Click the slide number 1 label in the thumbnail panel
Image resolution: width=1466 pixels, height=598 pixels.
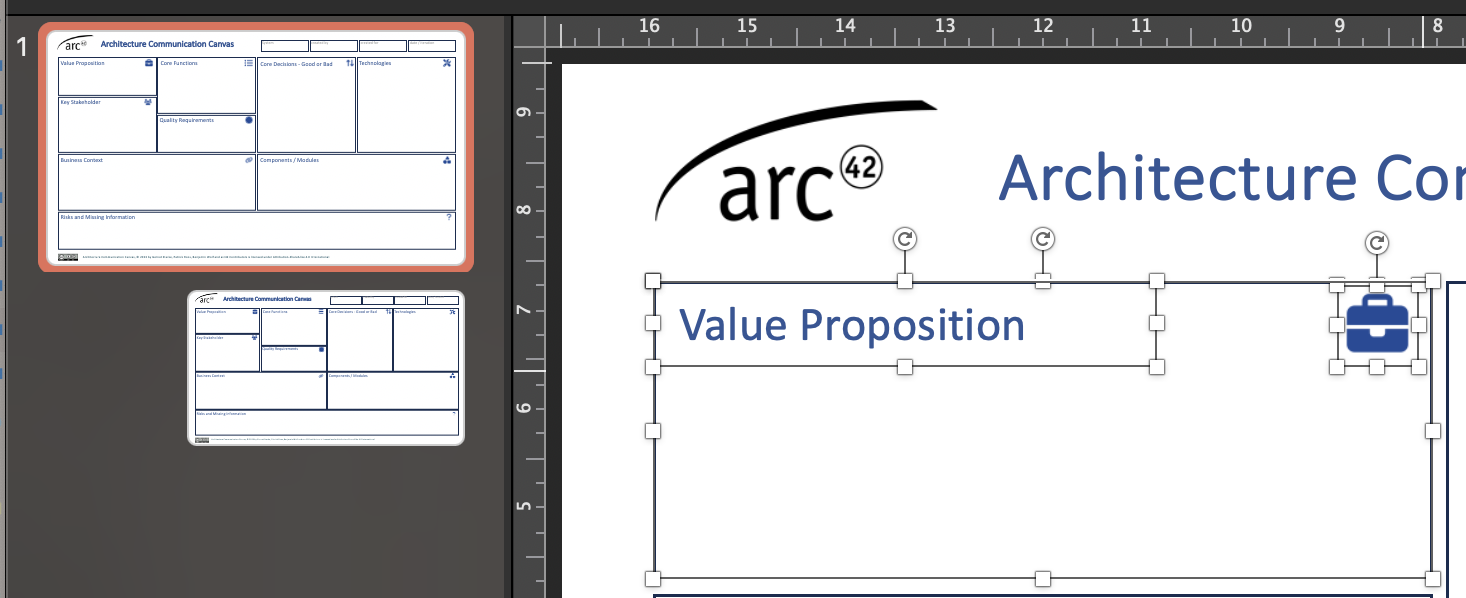[x=23, y=47]
